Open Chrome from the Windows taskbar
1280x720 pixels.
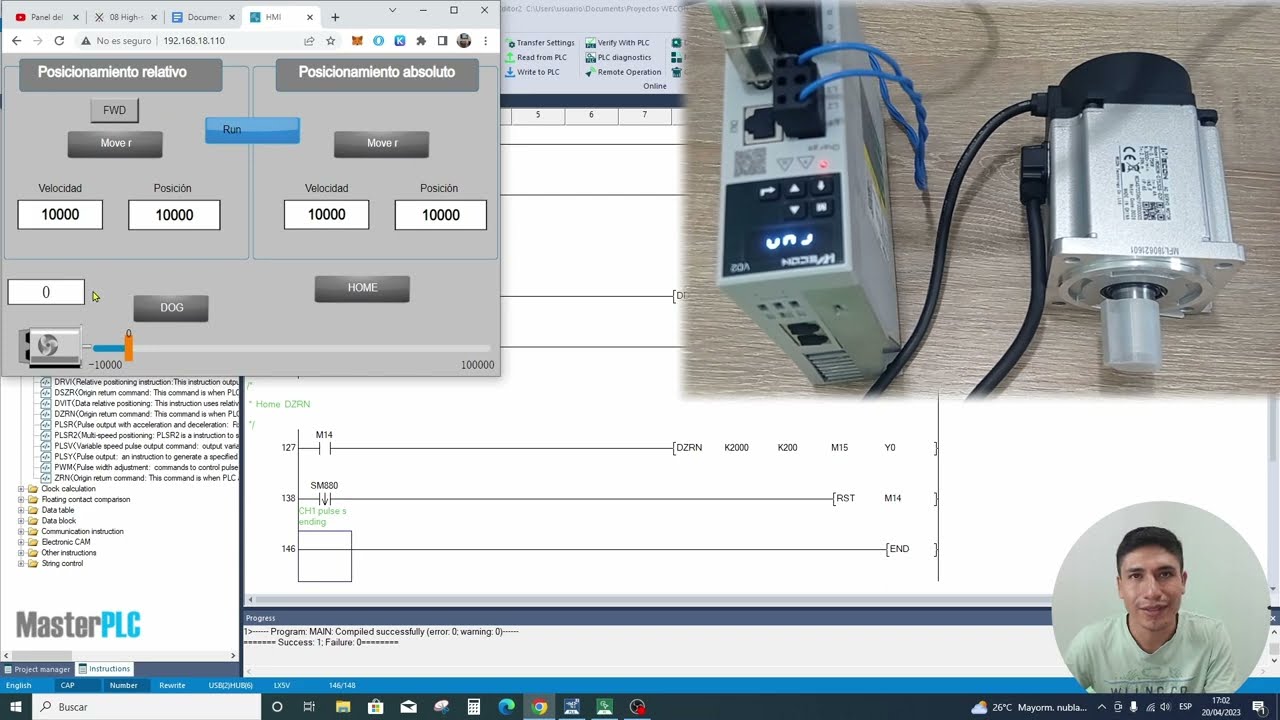[539, 707]
